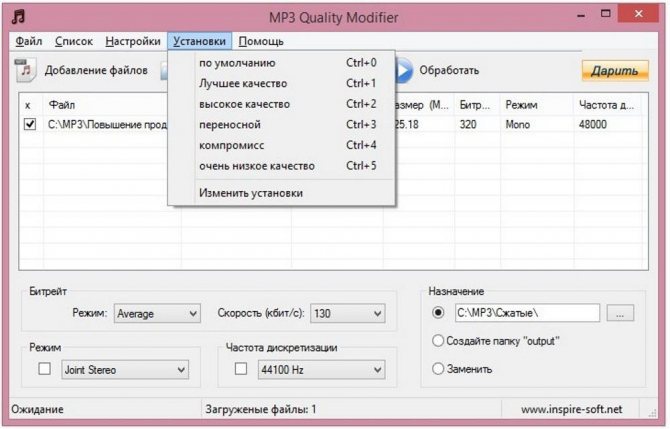Screen dimensions: 670x429
Task: Click the 'Mono' mode cell
Action: click(517, 125)
